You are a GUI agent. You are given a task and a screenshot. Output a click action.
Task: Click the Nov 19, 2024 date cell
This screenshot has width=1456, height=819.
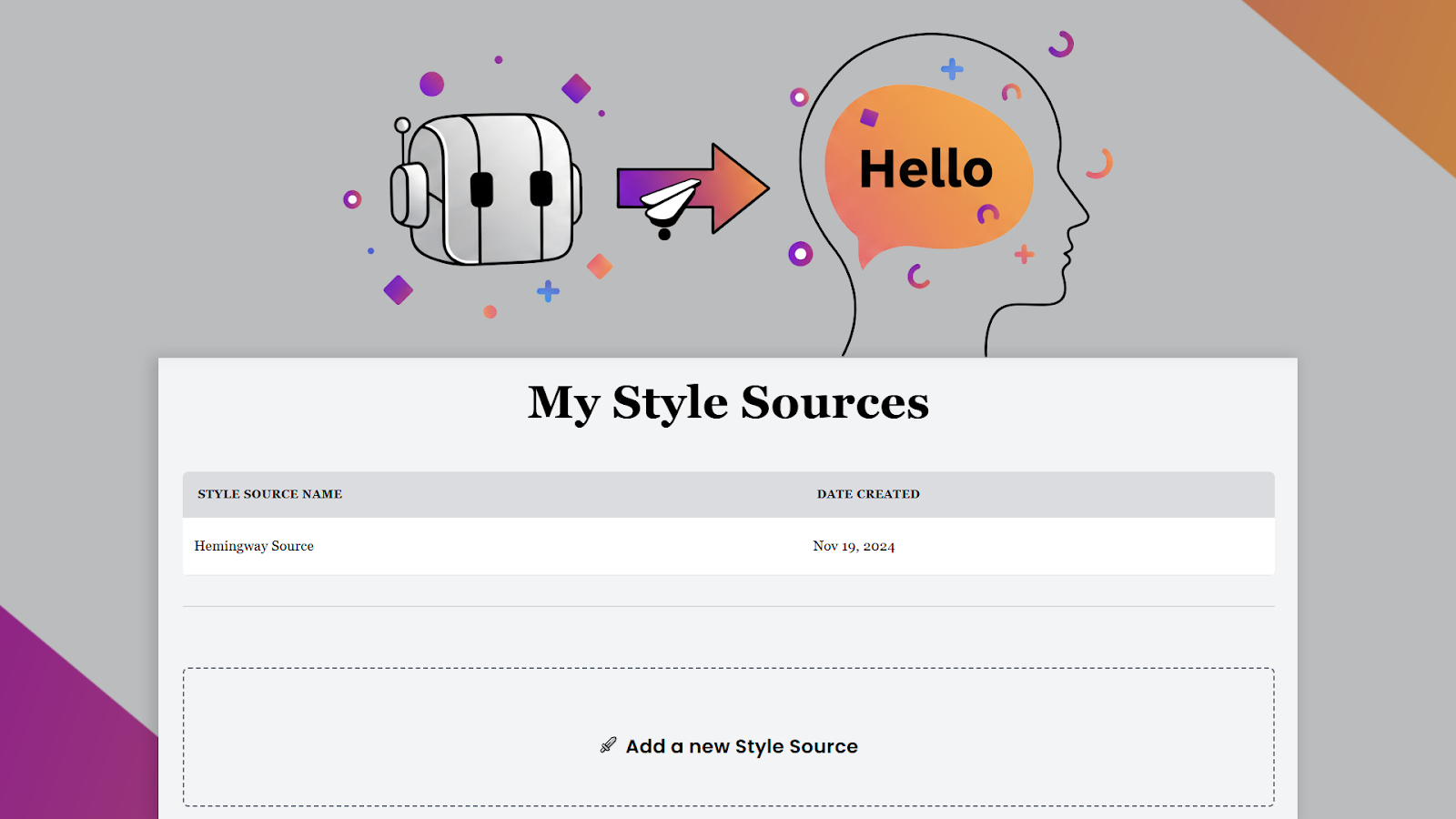854,546
